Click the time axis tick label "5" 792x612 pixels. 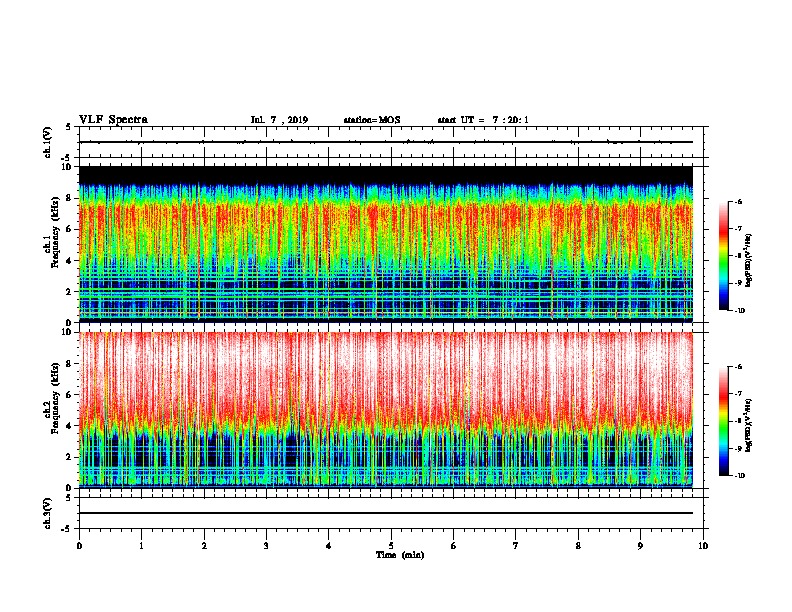point(391,546)
